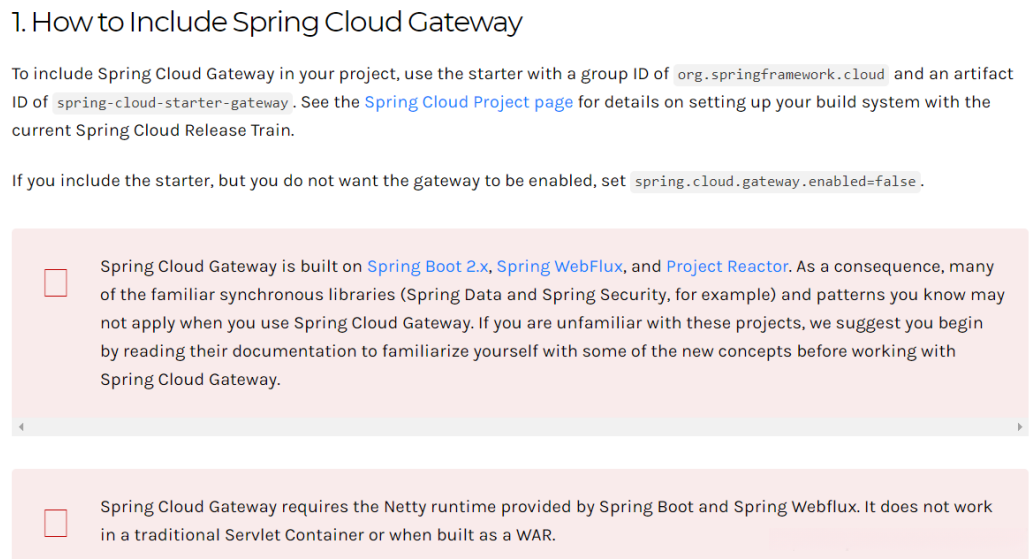Open the Spring WebFlux link
The width and height of the screenshot is (1032, 560).
(559, 266)
